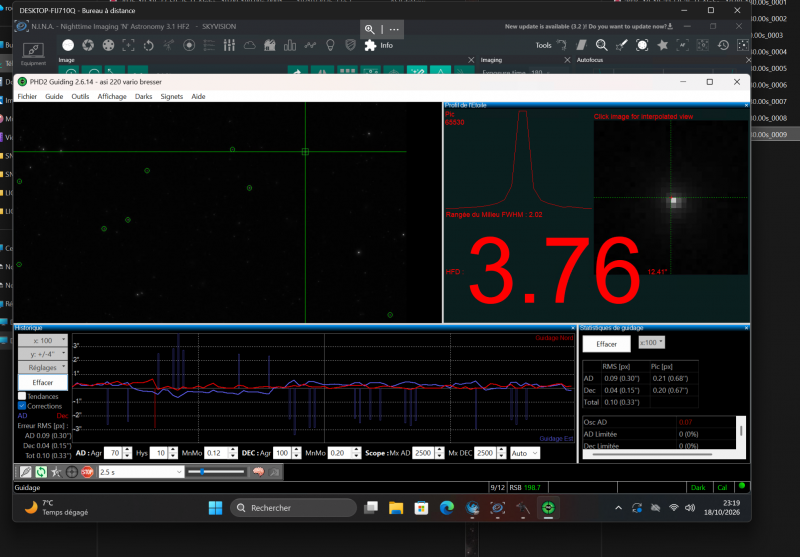Click the DEC MnMo input field
Image resolution: width=800 pixels, height=557 pixels.
click(338, 453)
